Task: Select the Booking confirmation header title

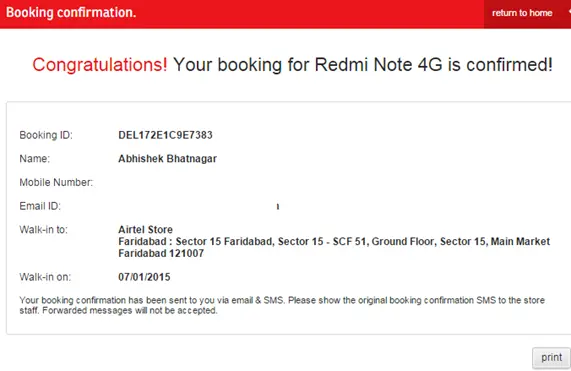Action: (x=71, y=12)
